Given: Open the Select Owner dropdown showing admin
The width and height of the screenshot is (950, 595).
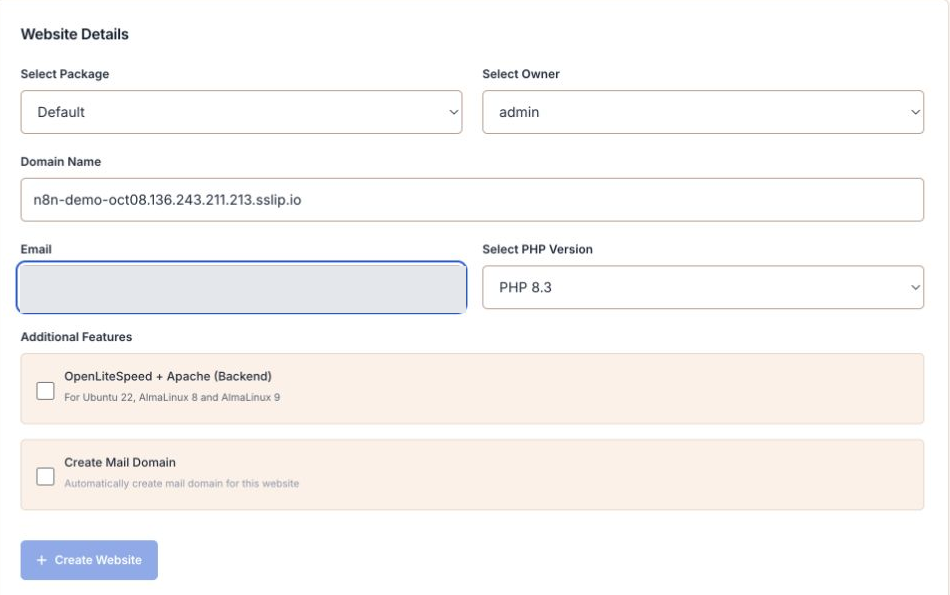Looking at the screenshot, I should (703, 112).
